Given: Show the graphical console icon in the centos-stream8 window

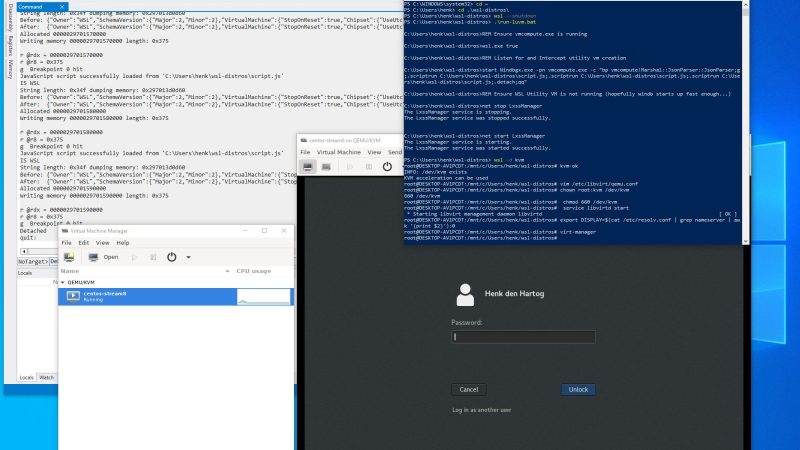Looking at the screenshot, I should click(x=308, y=166).
